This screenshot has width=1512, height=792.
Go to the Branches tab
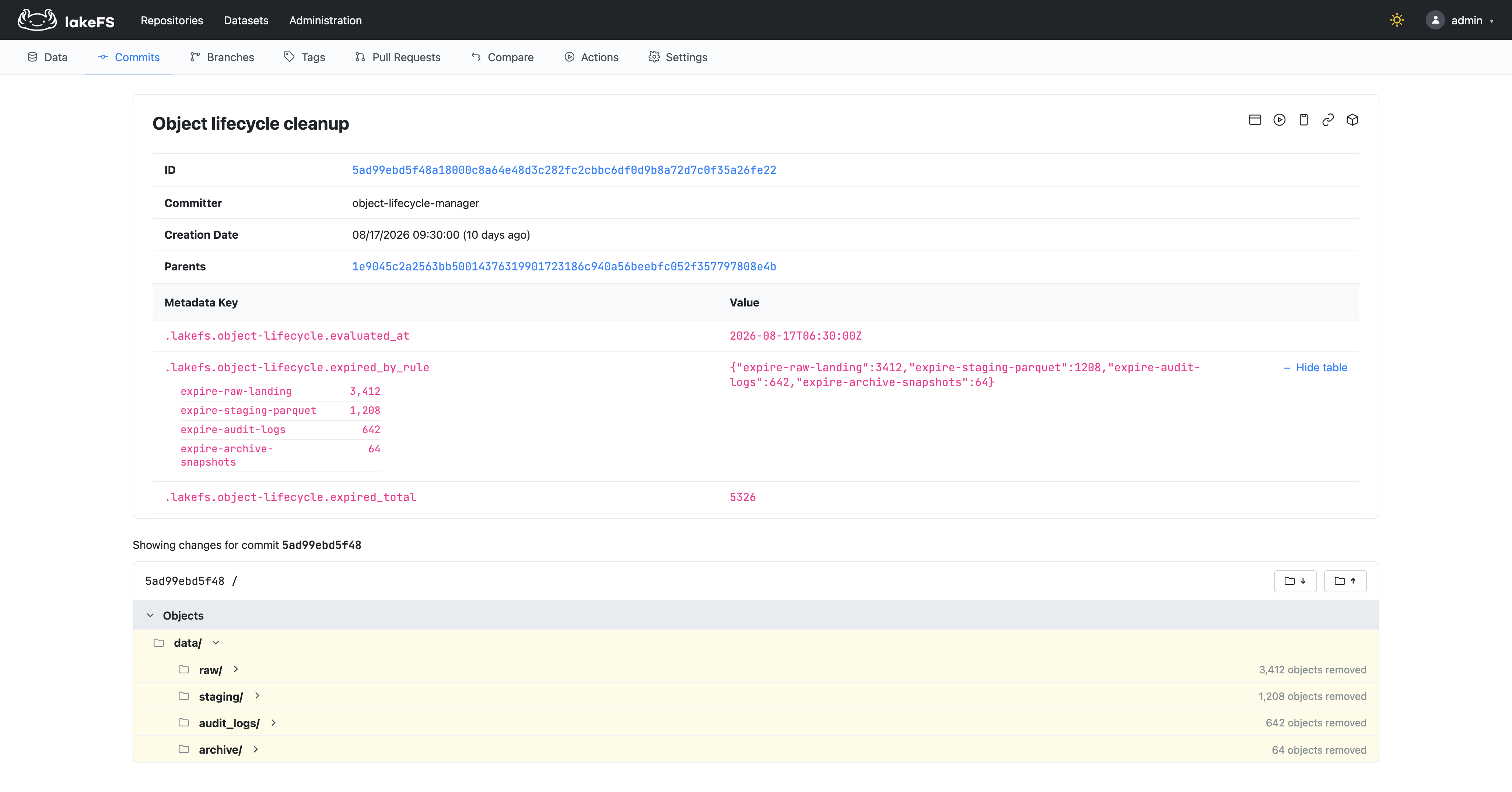222,57
